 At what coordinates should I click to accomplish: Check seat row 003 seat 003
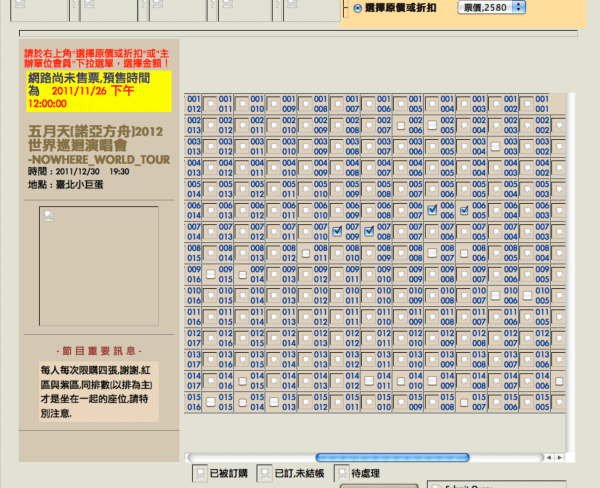tap(495, 147)
